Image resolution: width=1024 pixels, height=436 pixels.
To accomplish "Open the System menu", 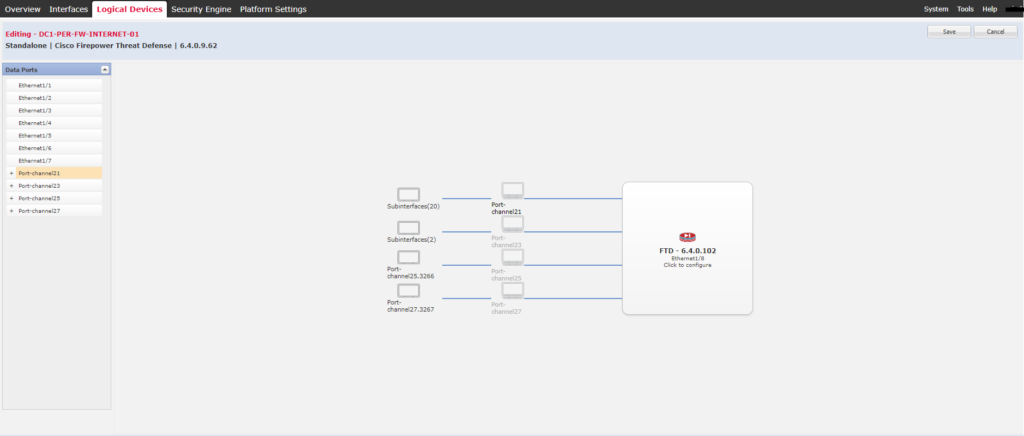I will 936,9.
